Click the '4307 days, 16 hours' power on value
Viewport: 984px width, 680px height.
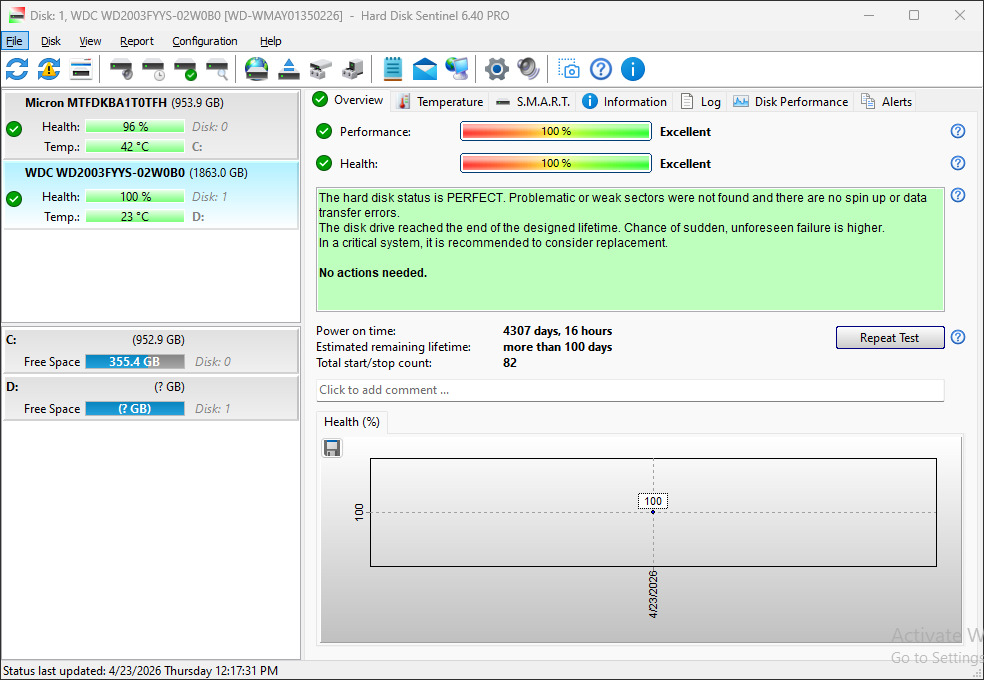[557, 331]
